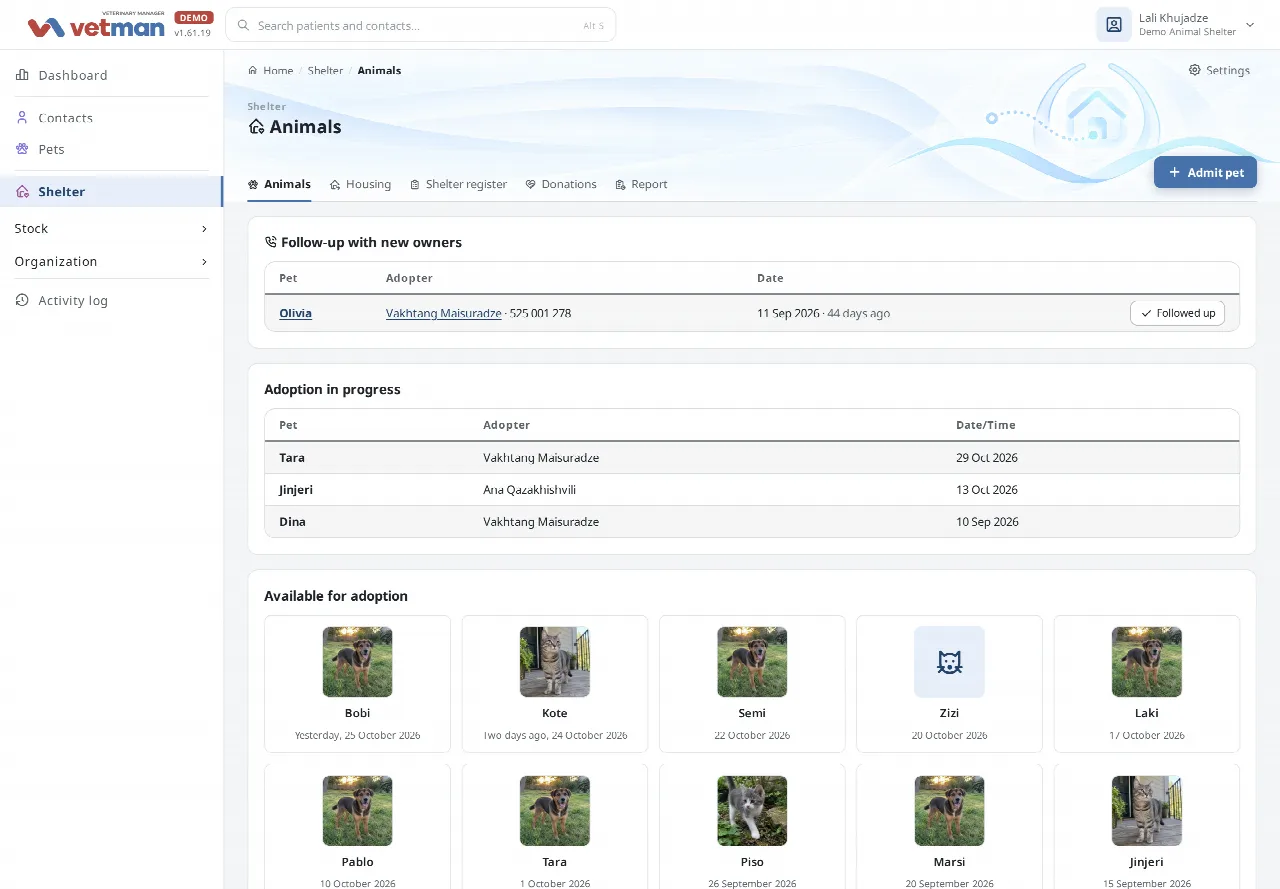The width and height of the screenshot is (1280, 889).
Task: Focus the search patients and contacts field
Action: (420, 26)
